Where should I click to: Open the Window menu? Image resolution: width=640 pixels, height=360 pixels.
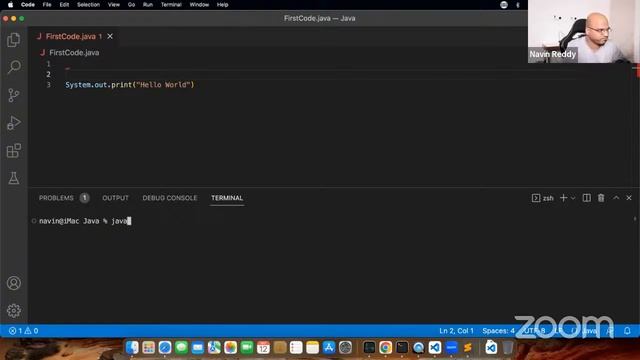tap(199, 5)
